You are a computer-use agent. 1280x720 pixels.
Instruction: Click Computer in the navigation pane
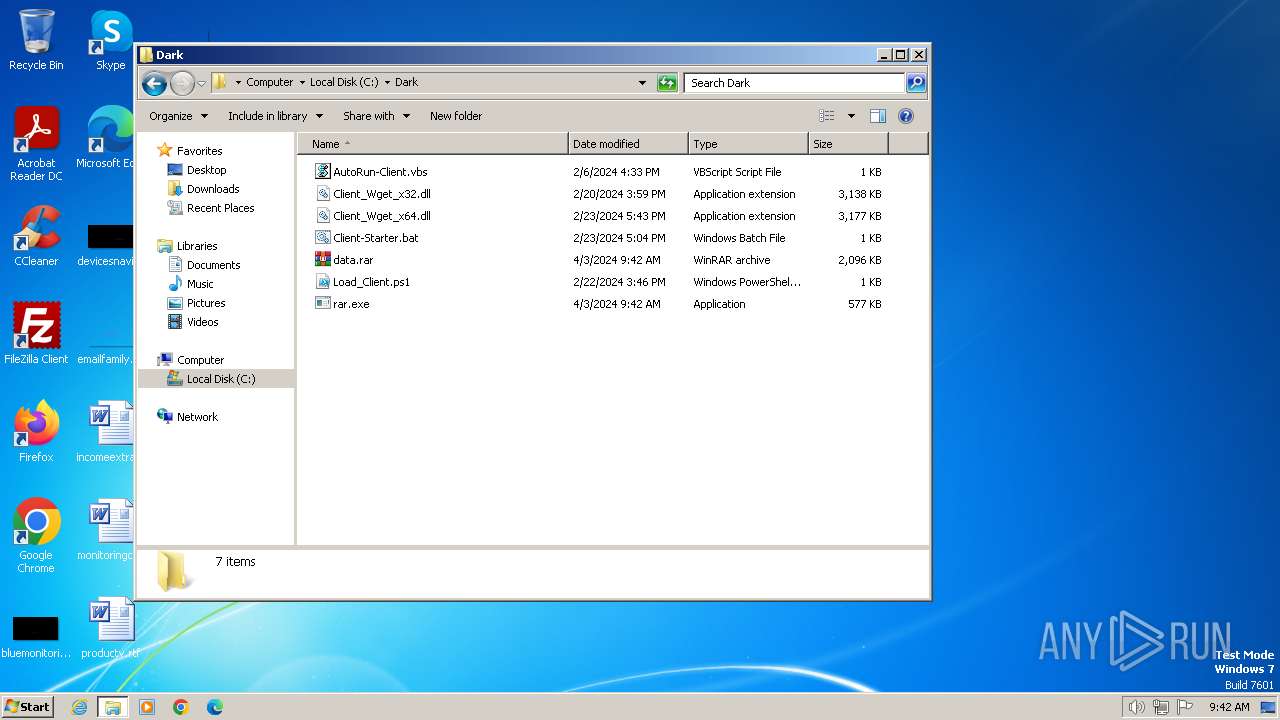coord(200,360)
